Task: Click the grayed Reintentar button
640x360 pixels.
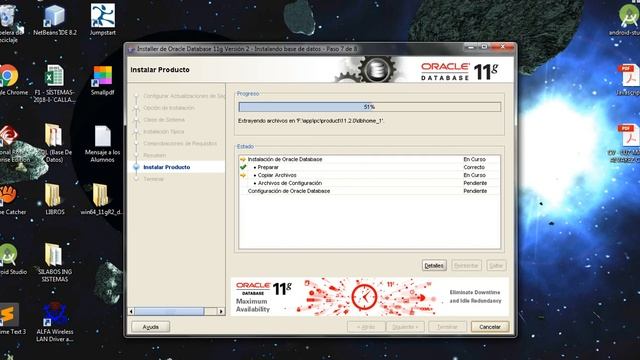Action: point(466,265)
